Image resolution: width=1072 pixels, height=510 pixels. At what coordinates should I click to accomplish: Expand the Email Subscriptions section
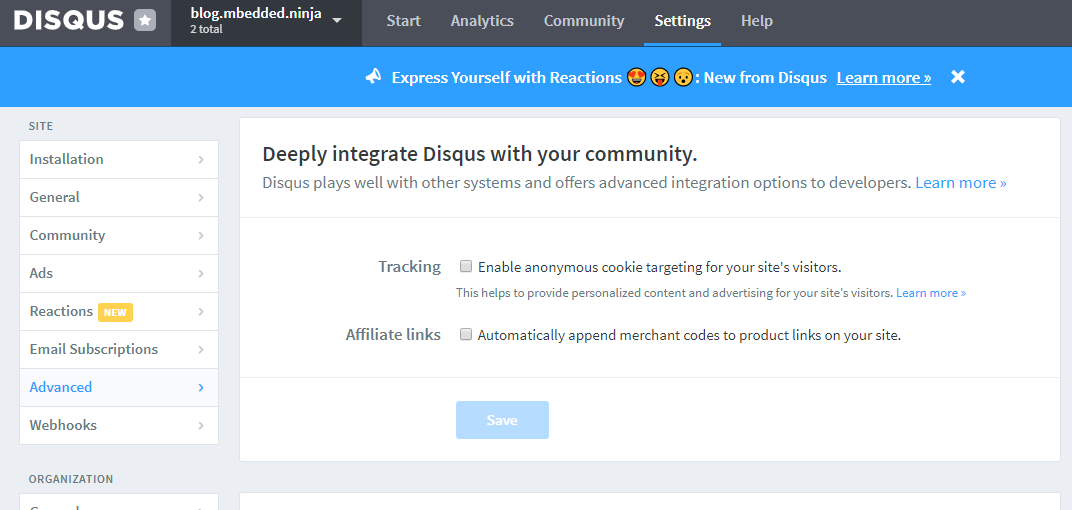click(118, 350)
